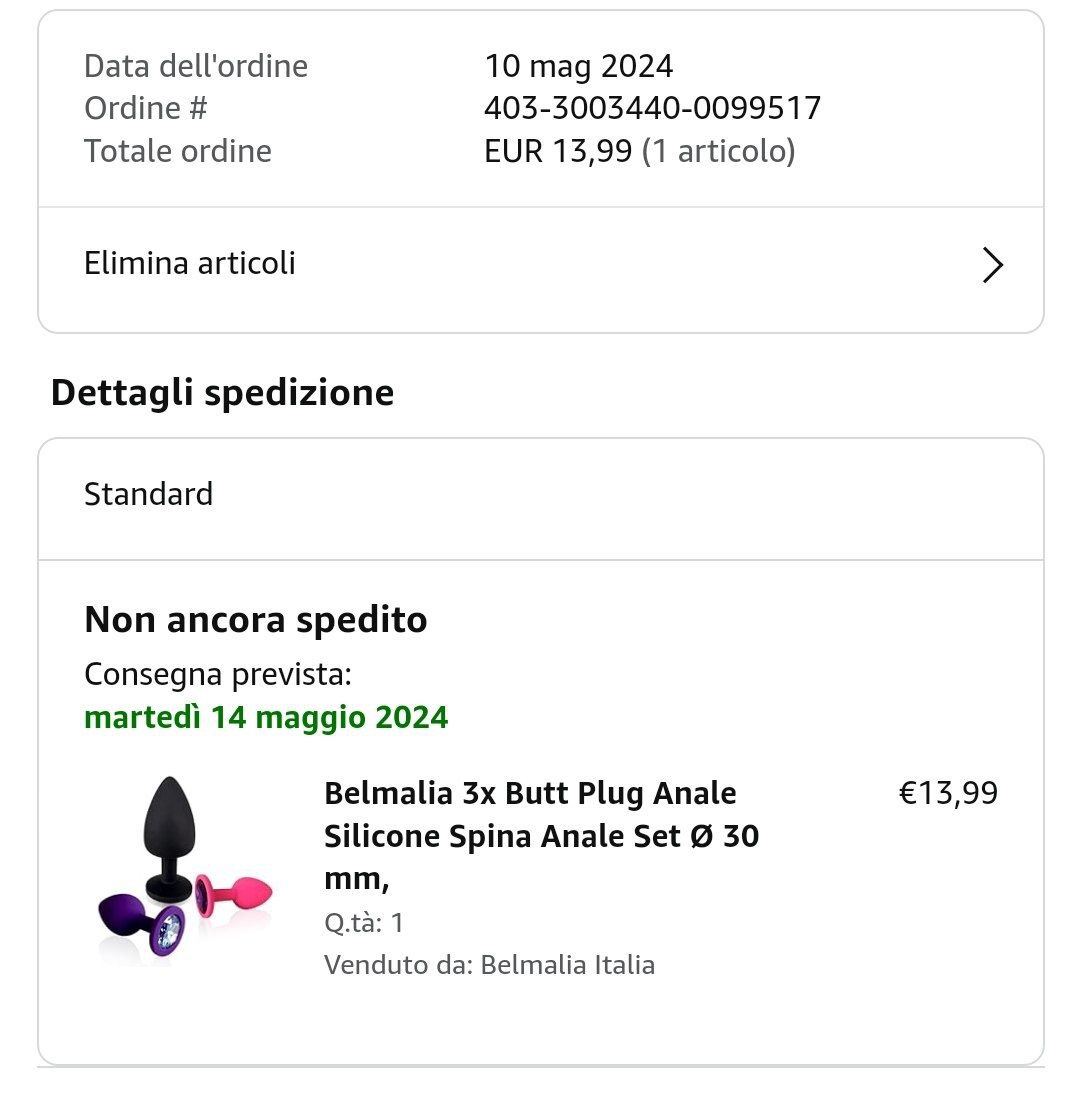Select order number 403-3003440-0099517
Image resolution: width=1080 pixels, height=1095 pixels.
click(x=652, y=108)
